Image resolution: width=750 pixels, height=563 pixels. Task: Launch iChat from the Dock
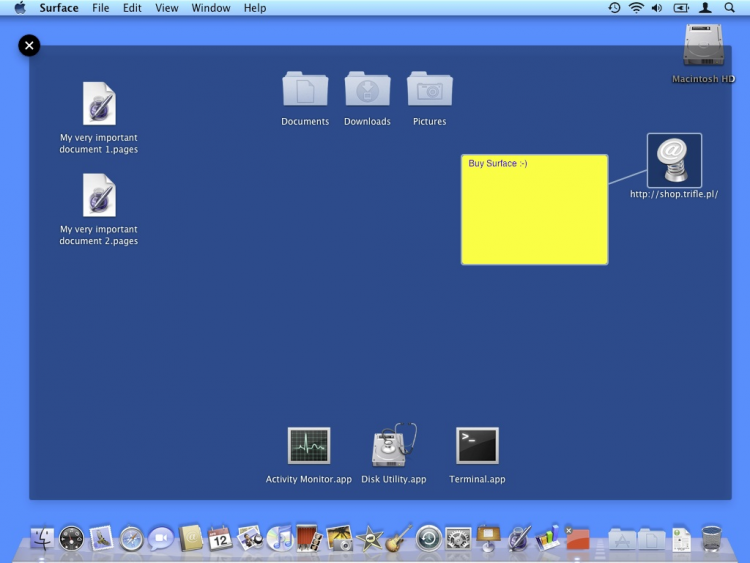pyautogui.click(x=161, y=539)
